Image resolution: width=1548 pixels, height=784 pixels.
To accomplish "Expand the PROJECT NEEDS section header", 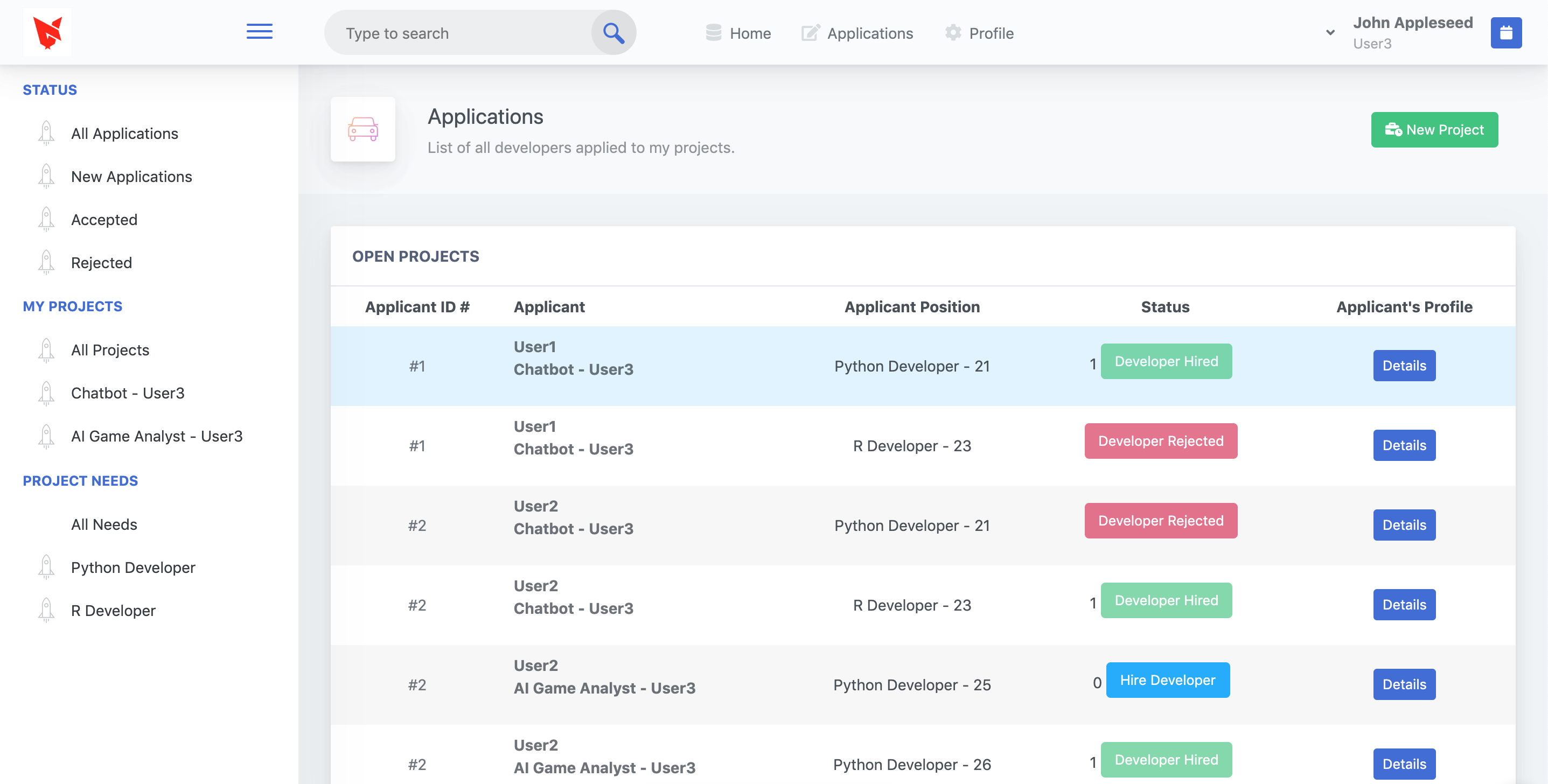I will (x=80, y=481).
